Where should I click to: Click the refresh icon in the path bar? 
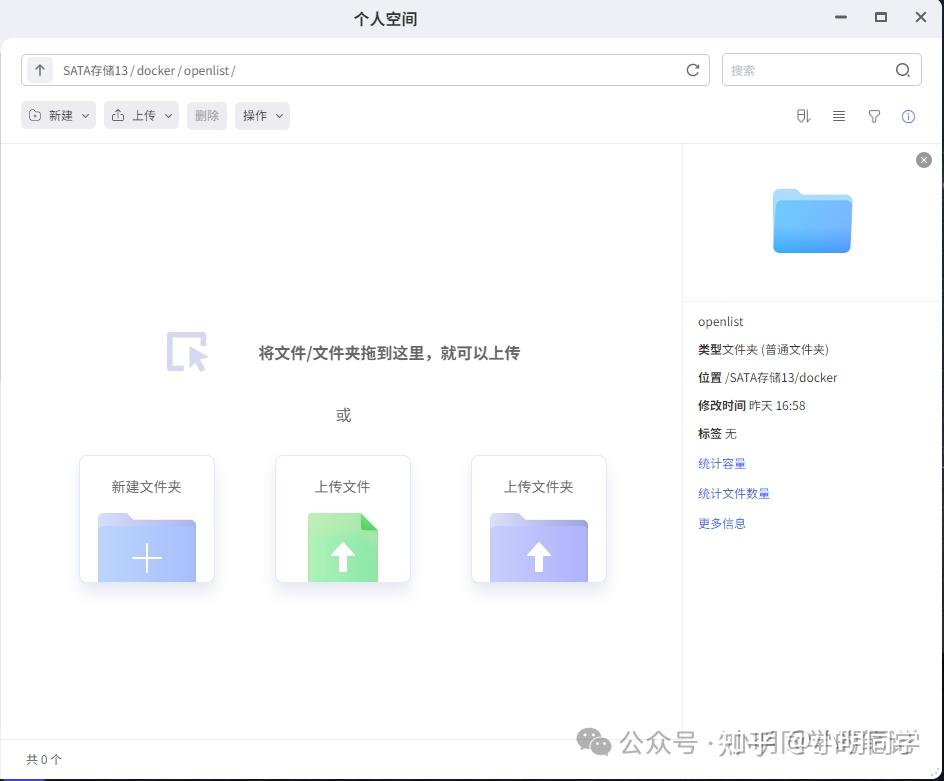pyautogui.click(x=693, y=70)
